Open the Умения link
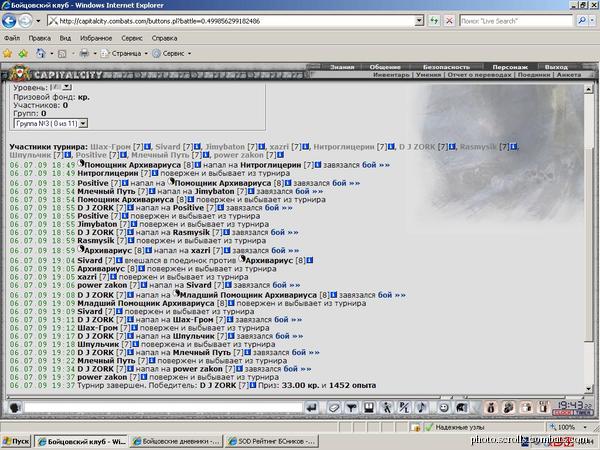 [429, 75]
